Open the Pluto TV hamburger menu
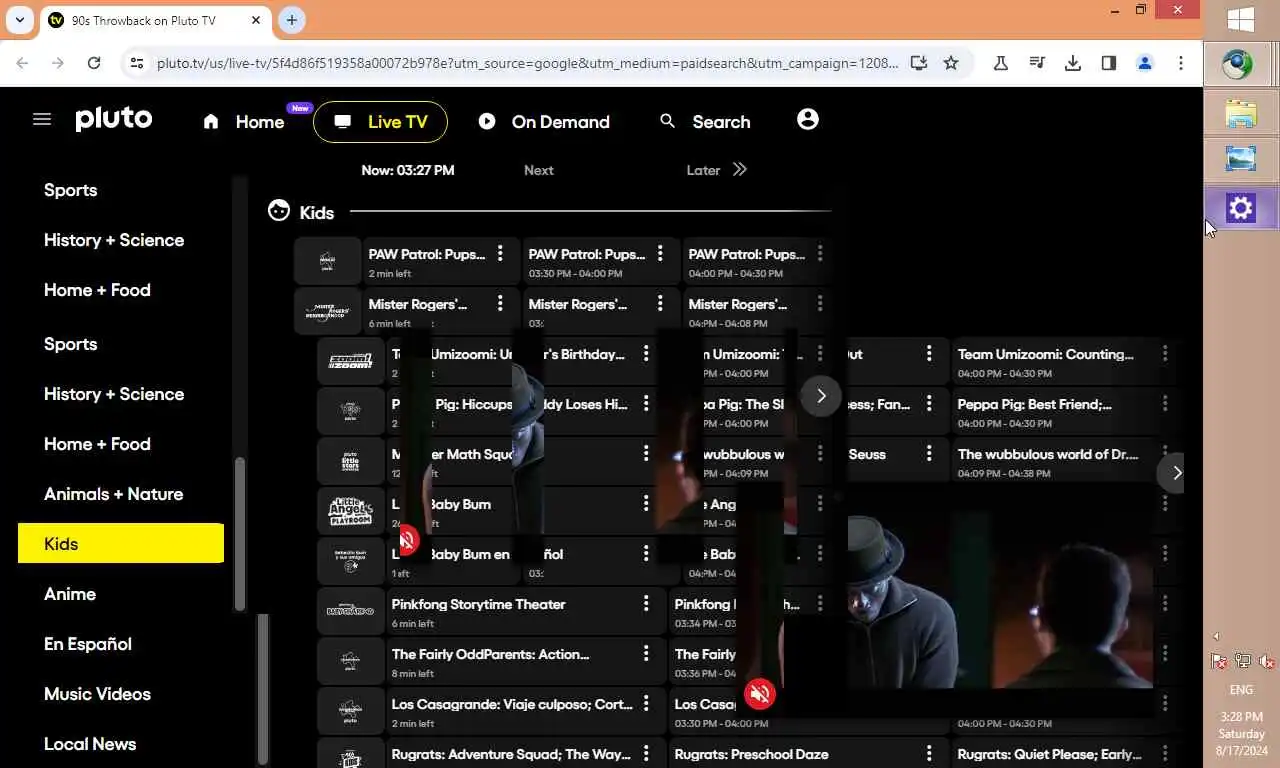1280x768 pixels. (x=41, y=120)
